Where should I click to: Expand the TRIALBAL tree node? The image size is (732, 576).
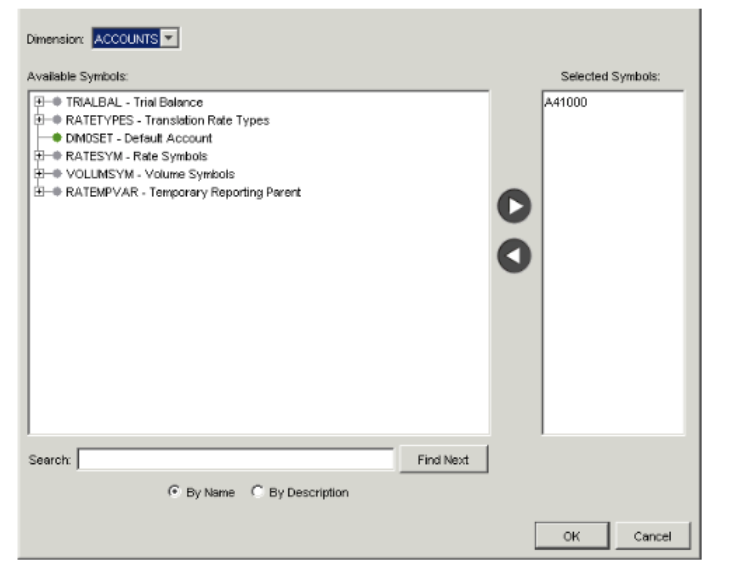pos(39,102)
